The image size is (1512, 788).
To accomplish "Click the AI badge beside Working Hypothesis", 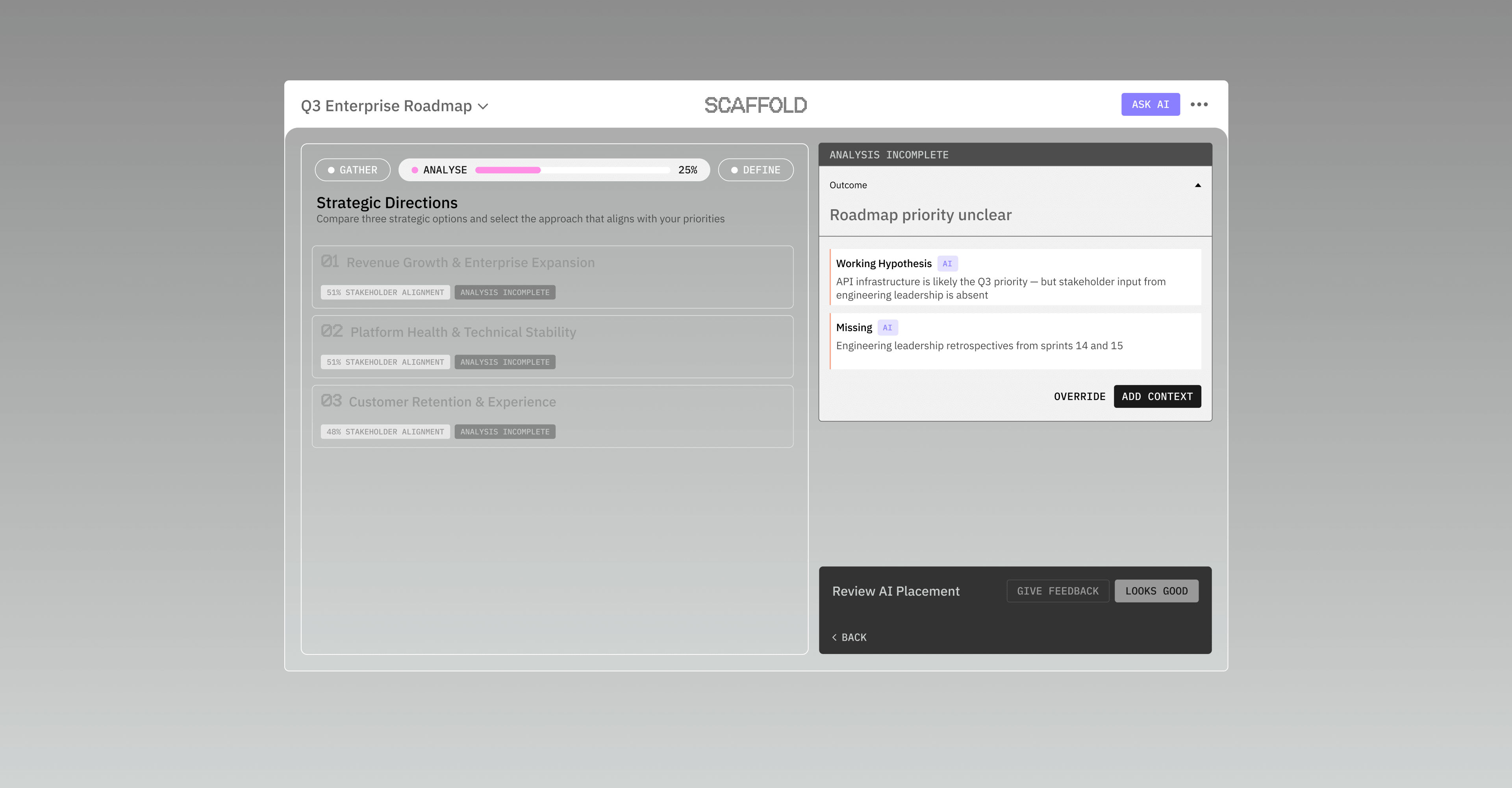I will [x=947, y=264].
